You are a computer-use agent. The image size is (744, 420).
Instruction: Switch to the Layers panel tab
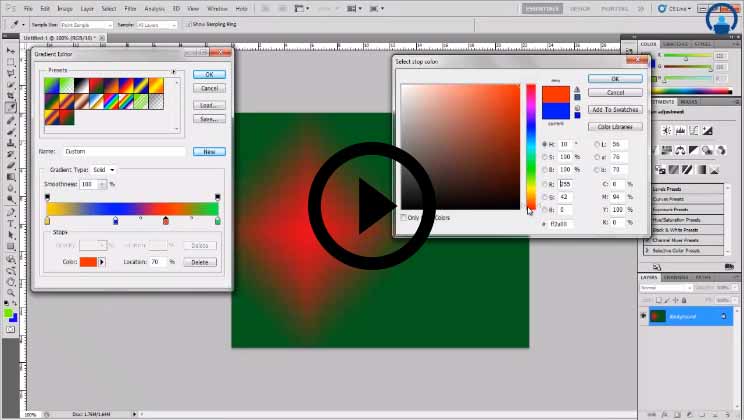click(652, 277)
